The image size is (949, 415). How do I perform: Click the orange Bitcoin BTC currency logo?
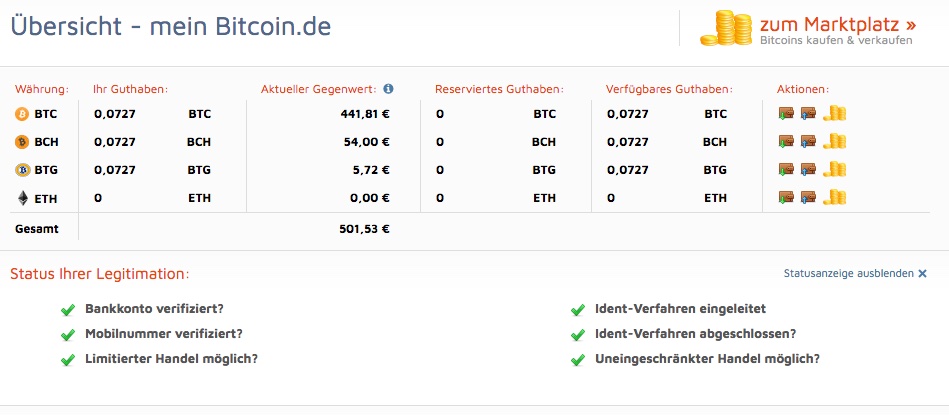point(22,114)
